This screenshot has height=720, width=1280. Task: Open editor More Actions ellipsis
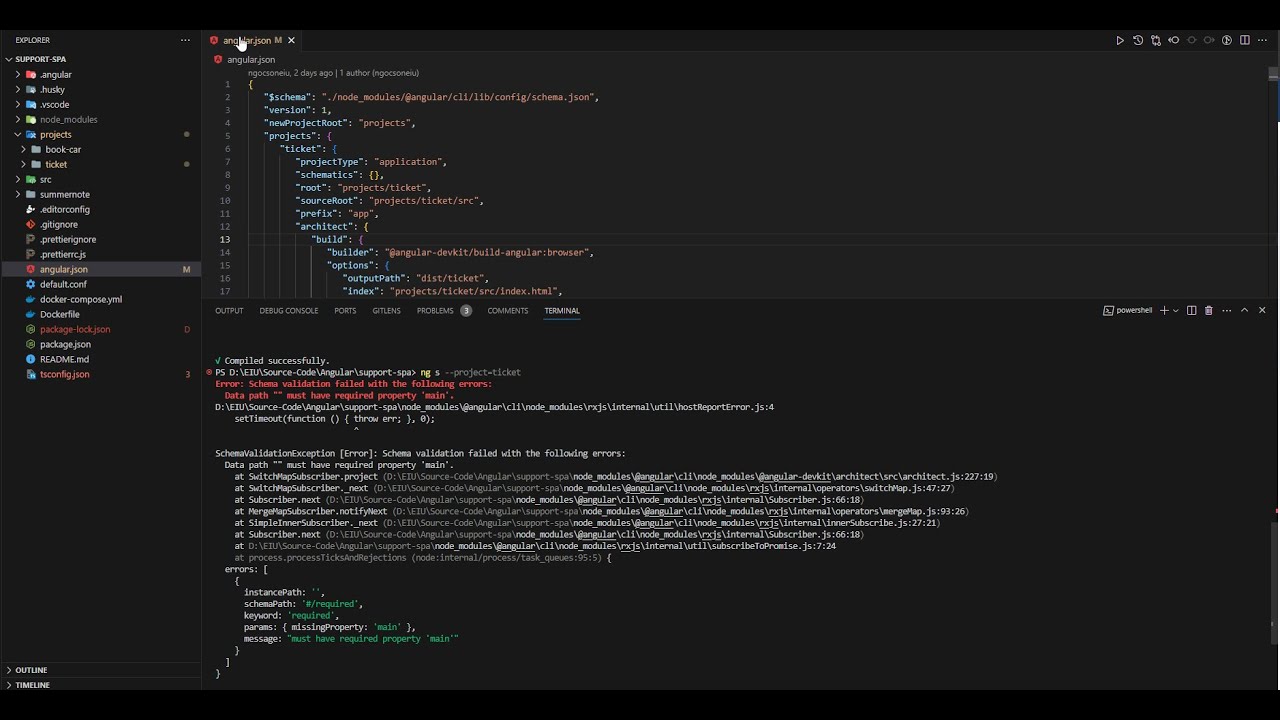tap(1262, 40)
